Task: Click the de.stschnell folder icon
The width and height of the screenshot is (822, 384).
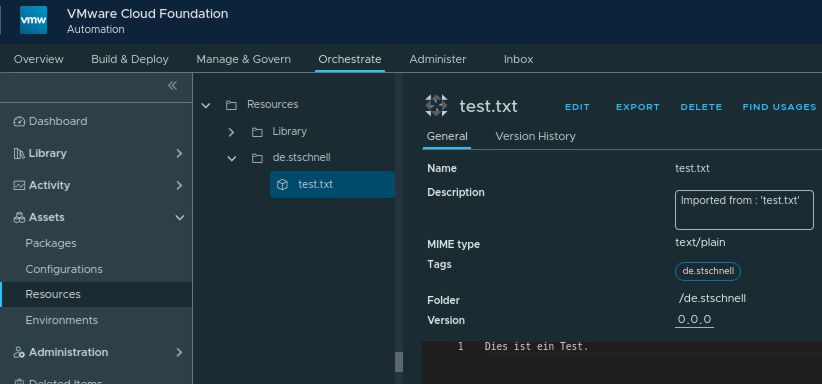Action: [x=257, y=158]
